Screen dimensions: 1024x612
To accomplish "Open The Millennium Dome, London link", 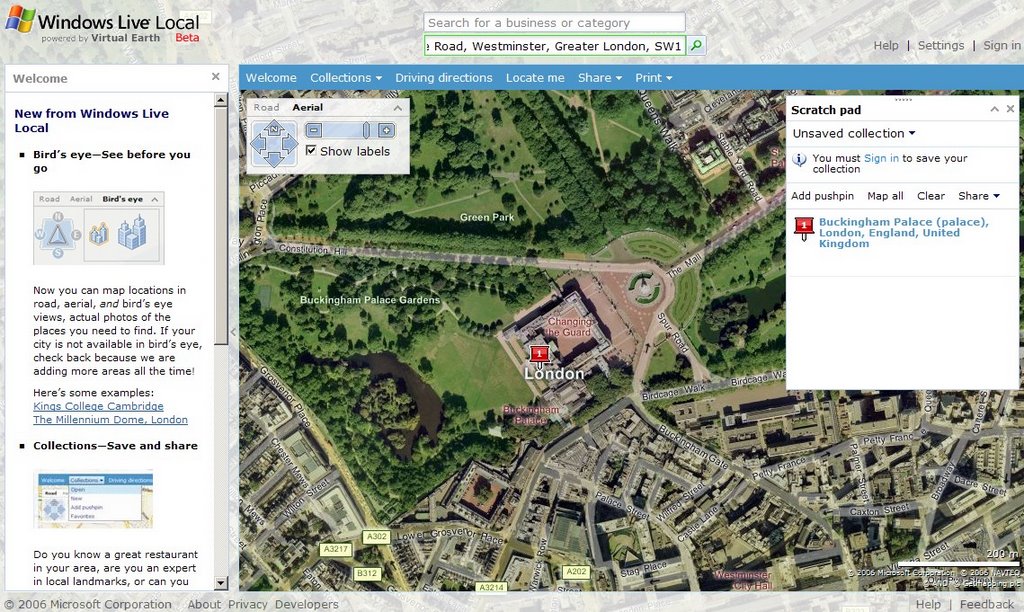I will [x=110, y=420].
